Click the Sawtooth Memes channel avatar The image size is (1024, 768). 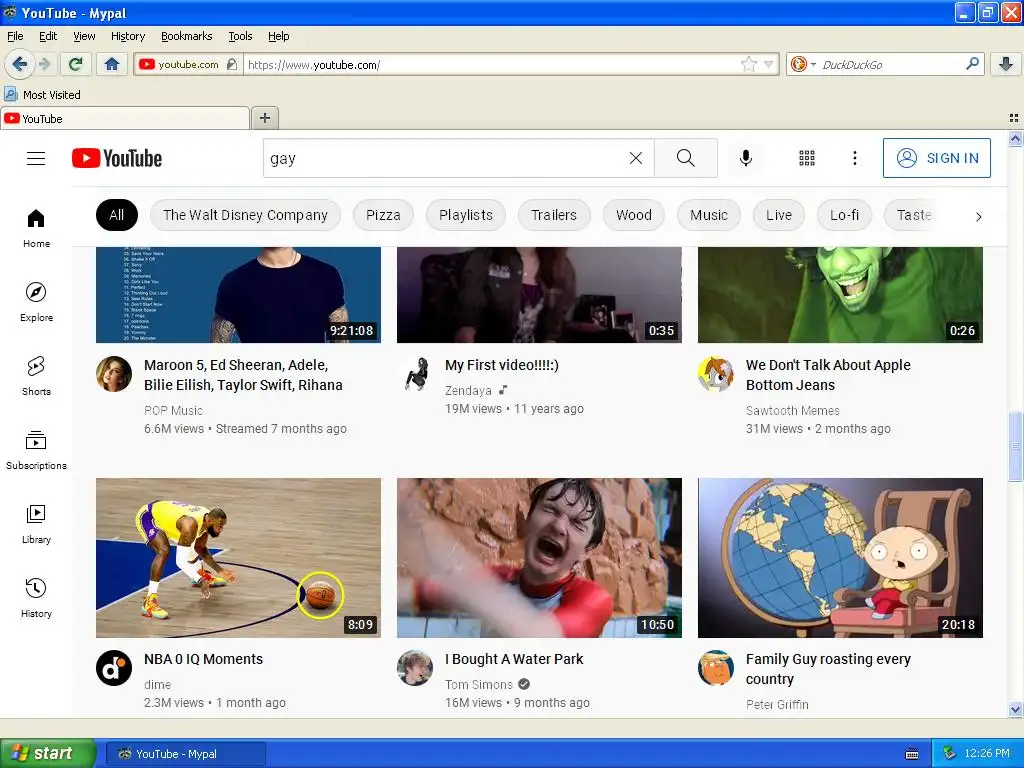click(x=716, y=374)
